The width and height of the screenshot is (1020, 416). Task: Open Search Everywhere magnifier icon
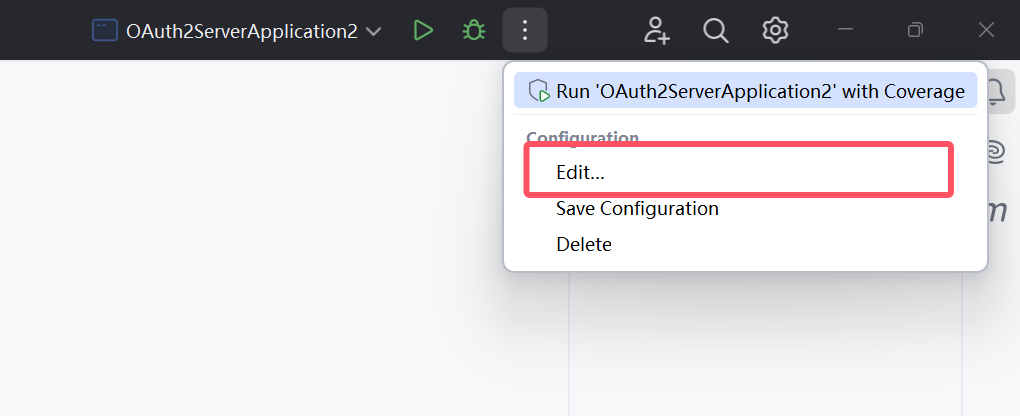coord(715,30)
